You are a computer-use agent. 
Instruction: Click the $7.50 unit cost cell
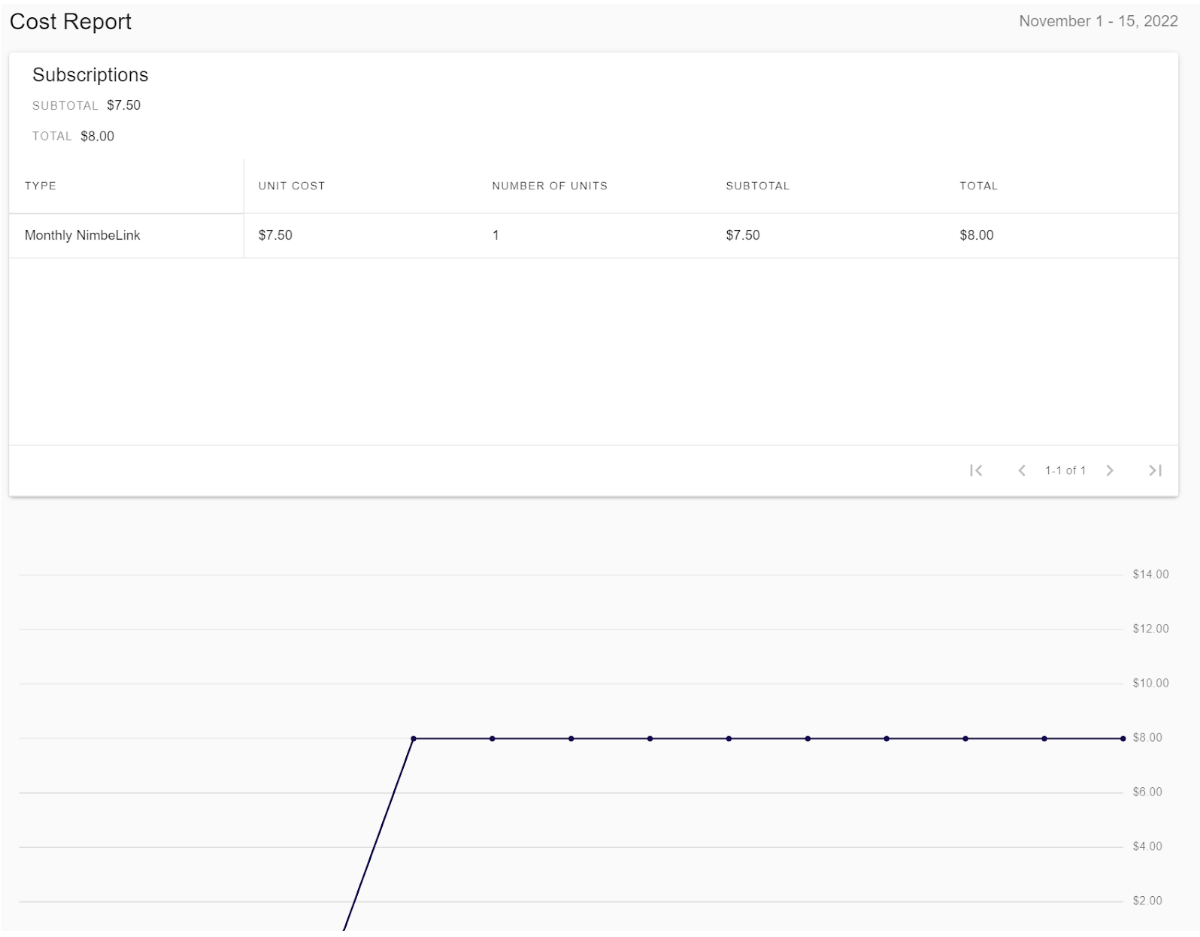pos(275,236)
